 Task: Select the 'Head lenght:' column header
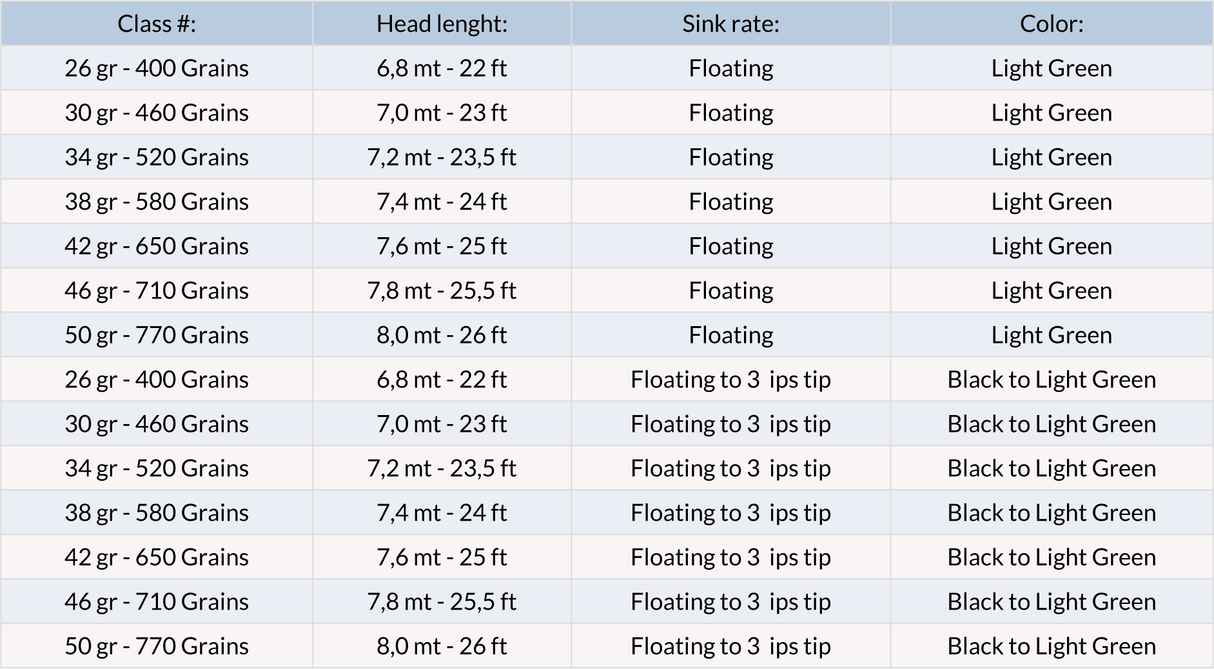(441, 24)
